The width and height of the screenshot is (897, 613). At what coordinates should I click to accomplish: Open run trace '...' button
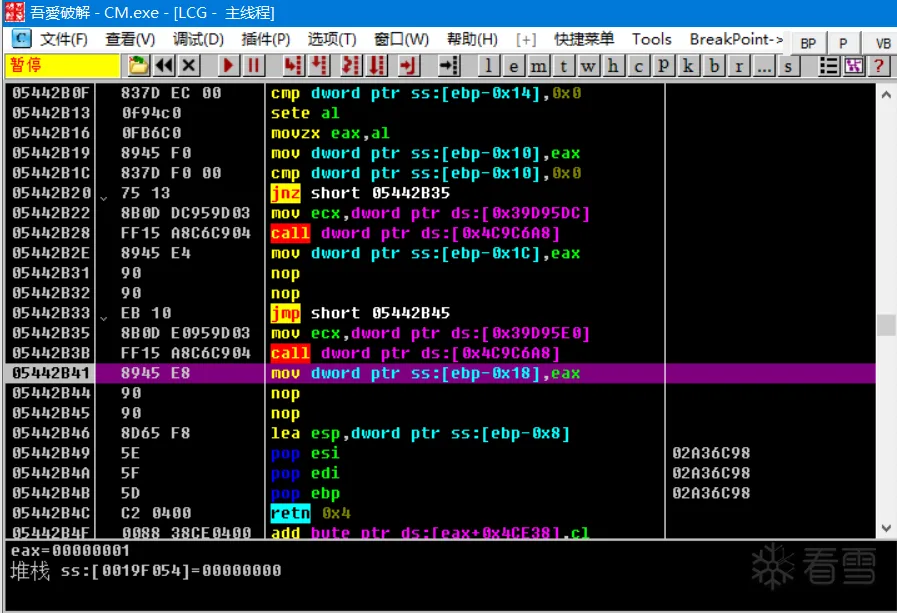(764, 66)
